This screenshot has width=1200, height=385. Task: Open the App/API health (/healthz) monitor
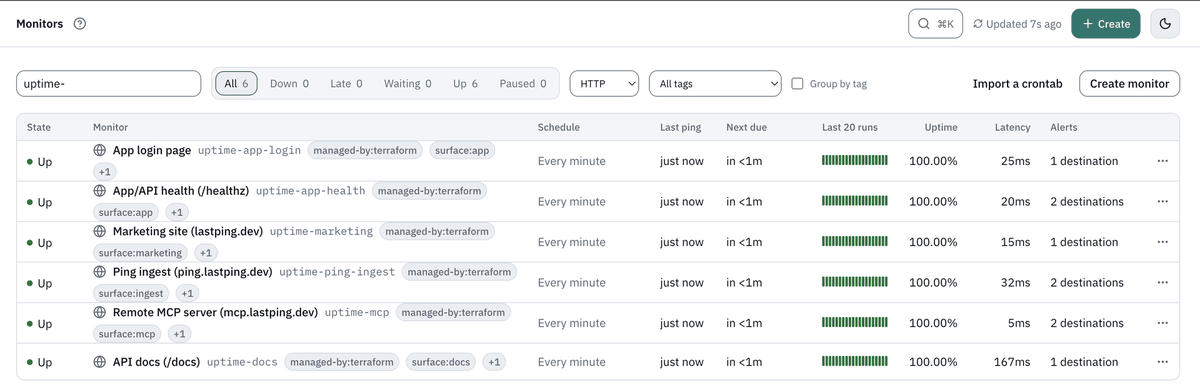tap(181, 190)
